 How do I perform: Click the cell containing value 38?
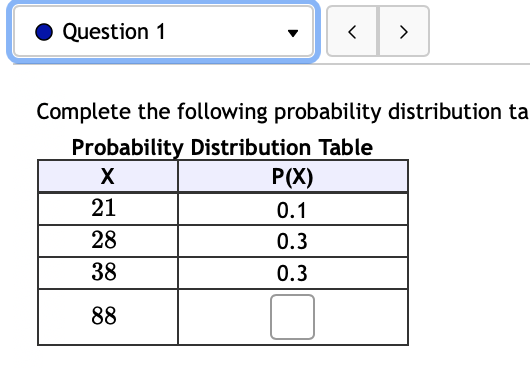click(x=108, y=273)
